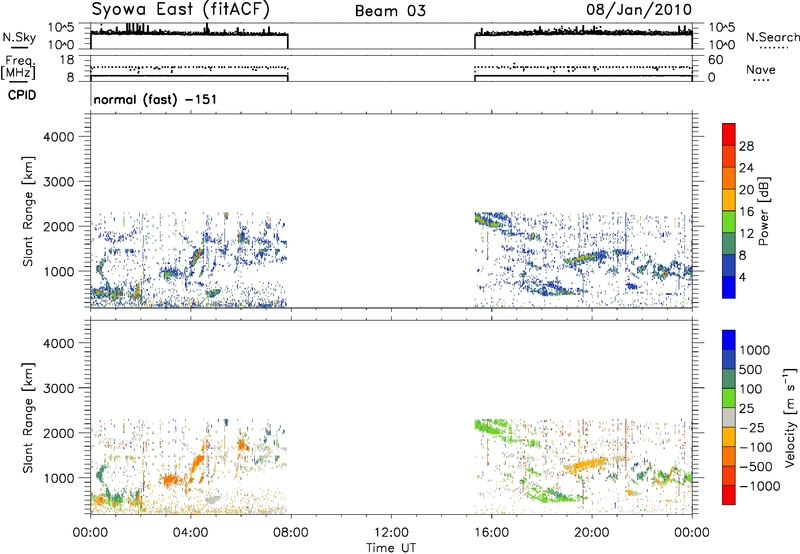Click the green echo band at 16:00 in velocity panel
Image resolution: width=800 pixels, height=554 pixels.
pyautogui.click(x=488, y=425)
